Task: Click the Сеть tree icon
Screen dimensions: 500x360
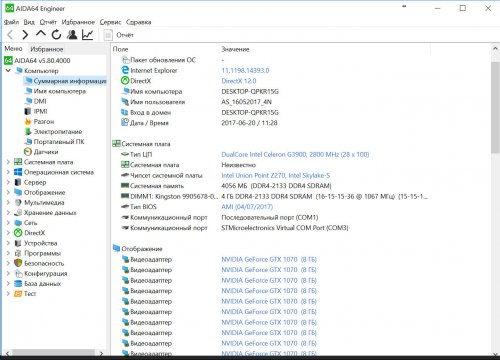Action: 18,223
